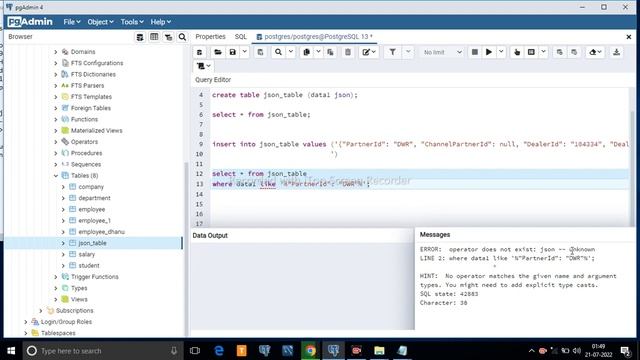640x360 pixels.
Task: Click the Data Output panel tab
Action: point(210,236)
